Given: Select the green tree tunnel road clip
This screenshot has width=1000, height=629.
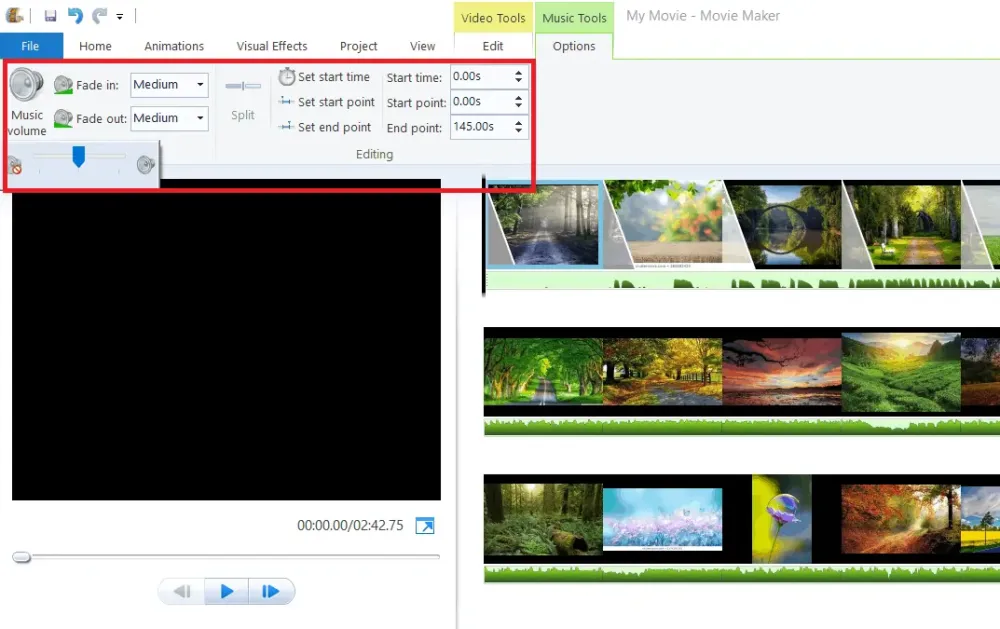Looking at the screenshot, I should pos(543,372).
